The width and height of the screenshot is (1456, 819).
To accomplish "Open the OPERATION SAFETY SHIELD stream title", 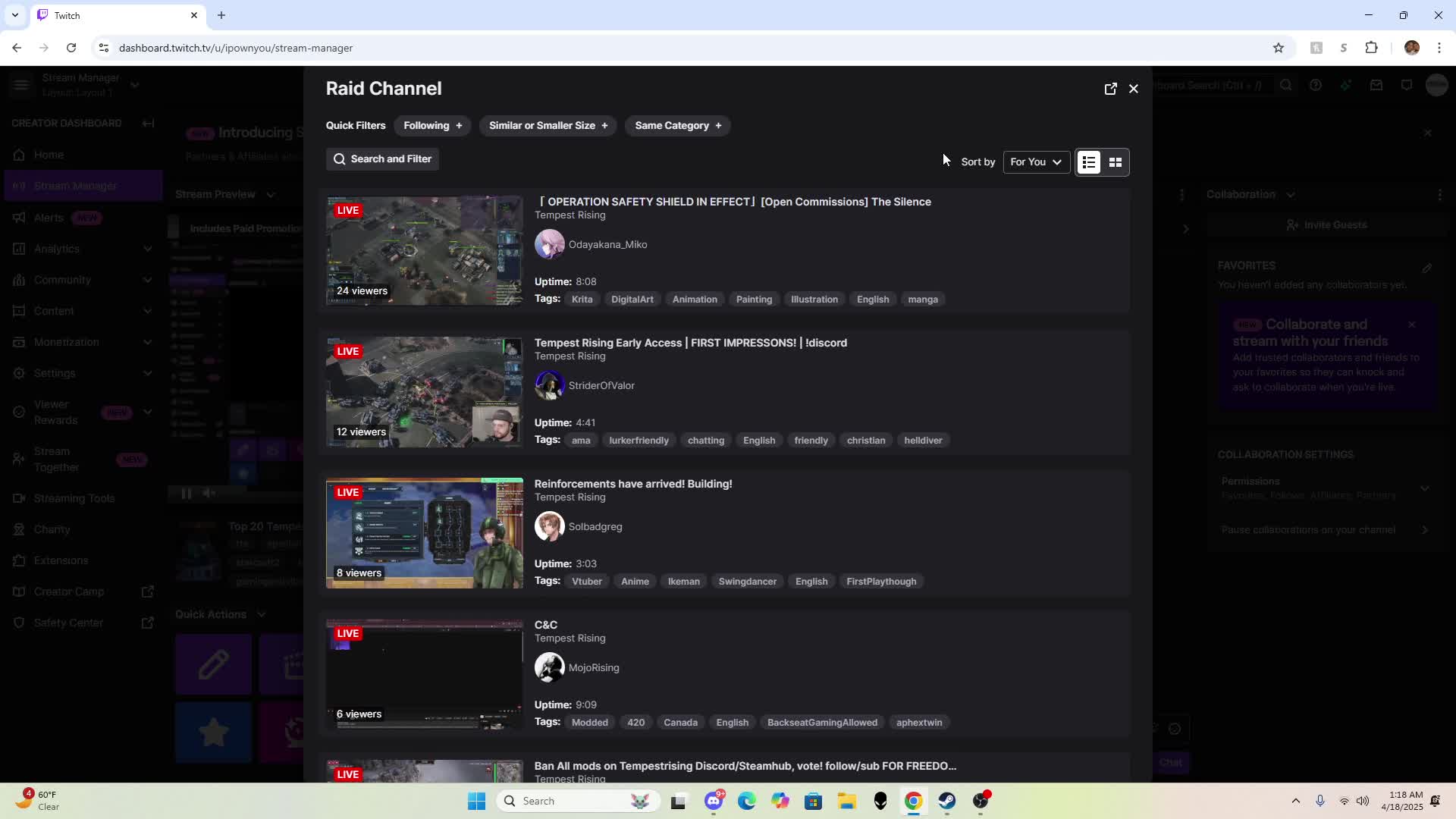I will click(x=733, y=202).
